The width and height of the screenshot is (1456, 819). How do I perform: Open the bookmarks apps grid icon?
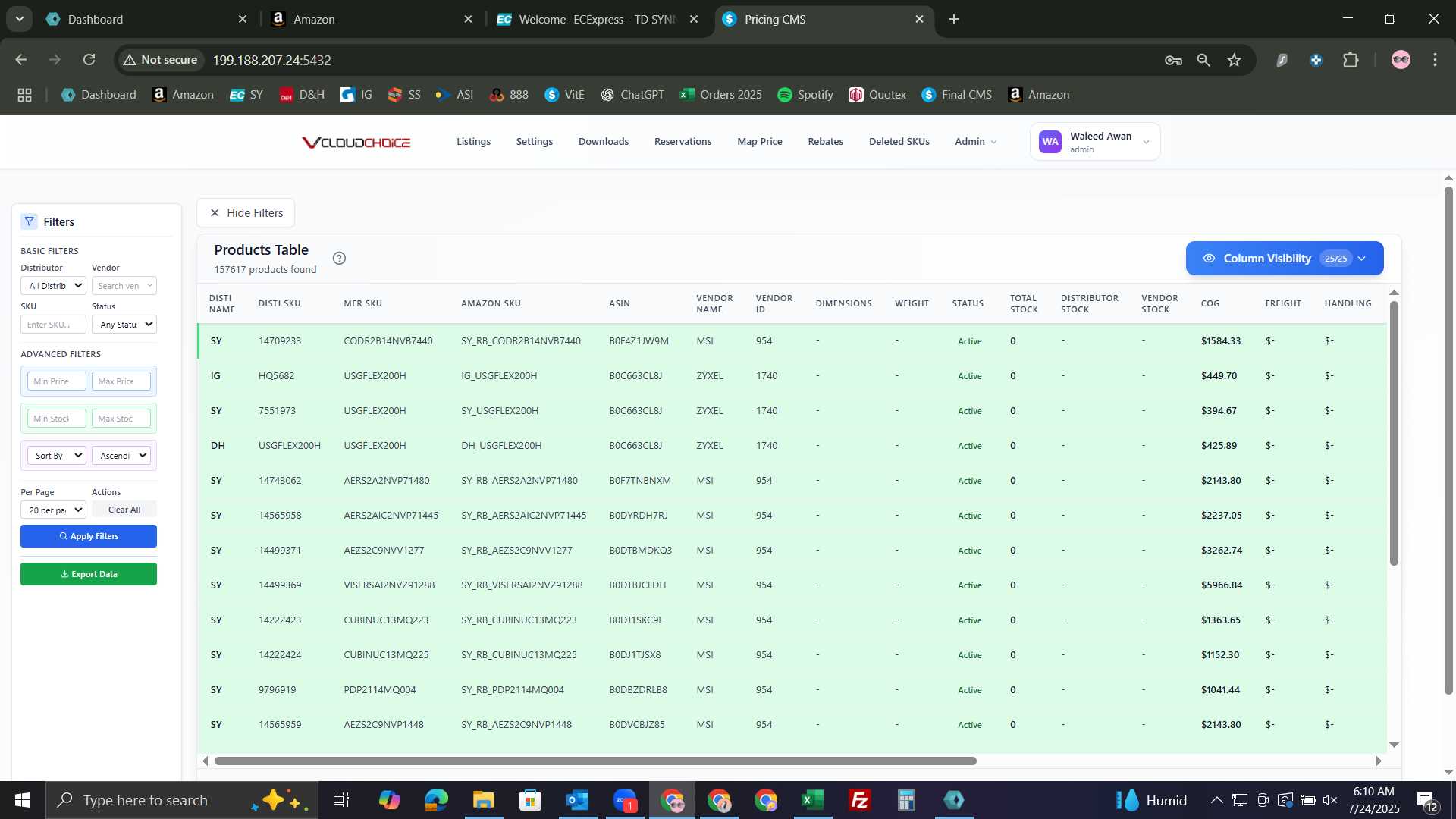coord(24,95)
